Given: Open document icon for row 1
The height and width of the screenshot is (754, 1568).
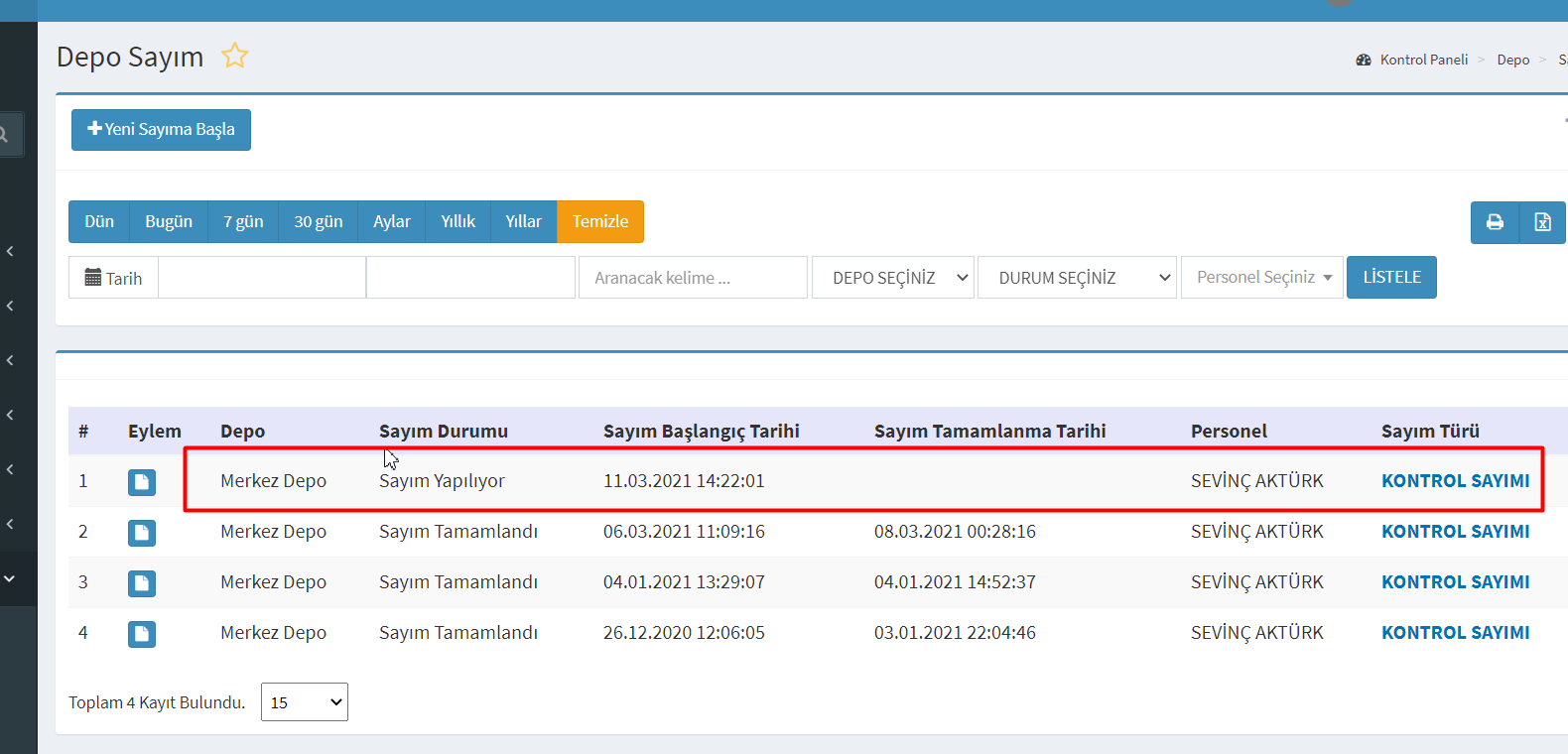Looking at the screenshot, I should tap(142, 482).
